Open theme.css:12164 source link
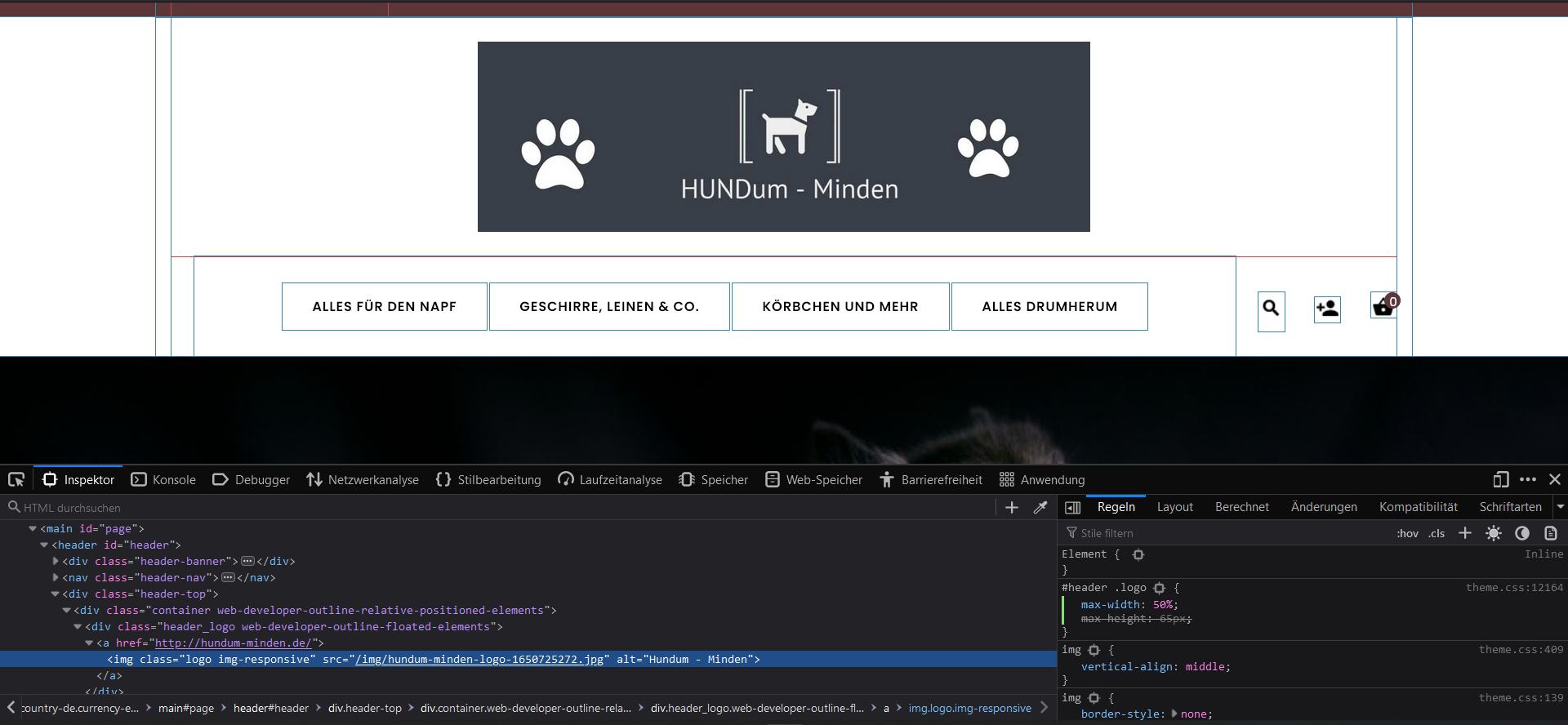Image resolution: width=1568 pixels, height=725 pixels. coord(1515,588)
